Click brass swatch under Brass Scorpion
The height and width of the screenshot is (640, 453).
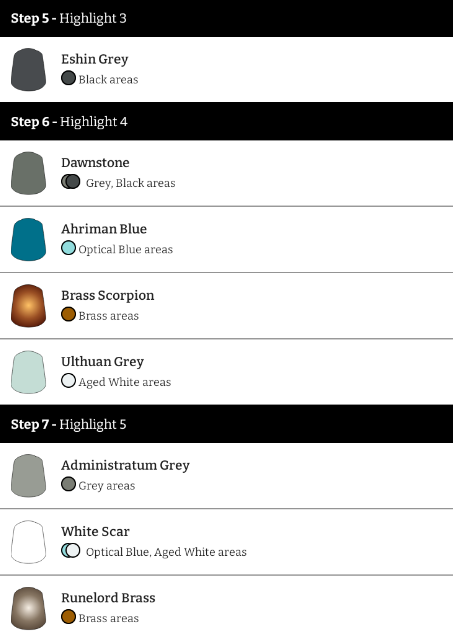(x=68, y=314)
